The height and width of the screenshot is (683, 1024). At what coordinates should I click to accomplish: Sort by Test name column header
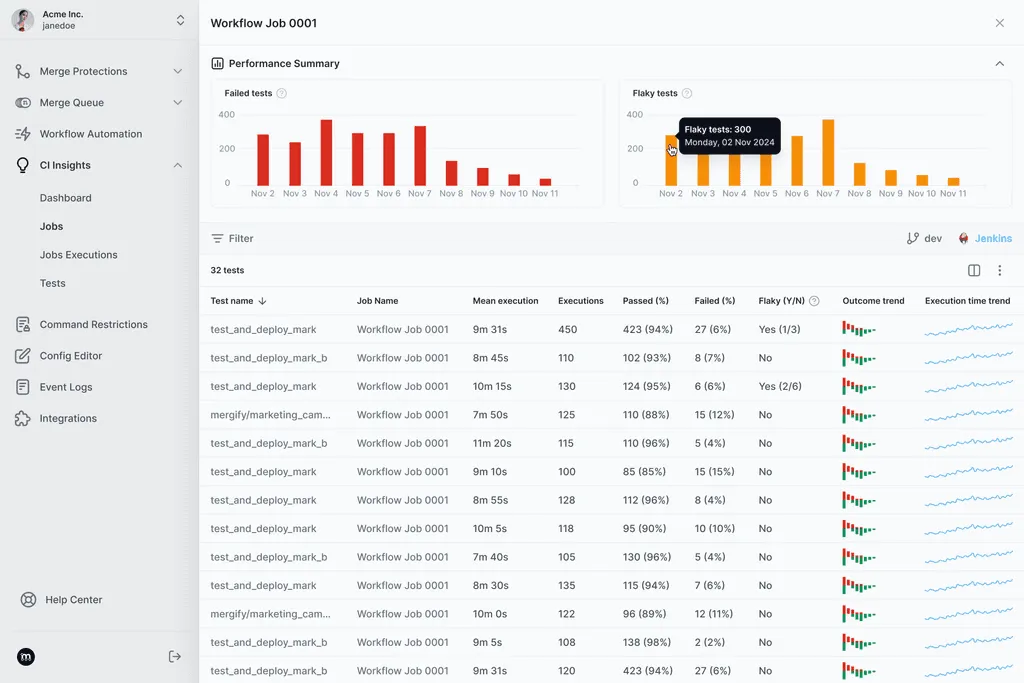(238, 301)
